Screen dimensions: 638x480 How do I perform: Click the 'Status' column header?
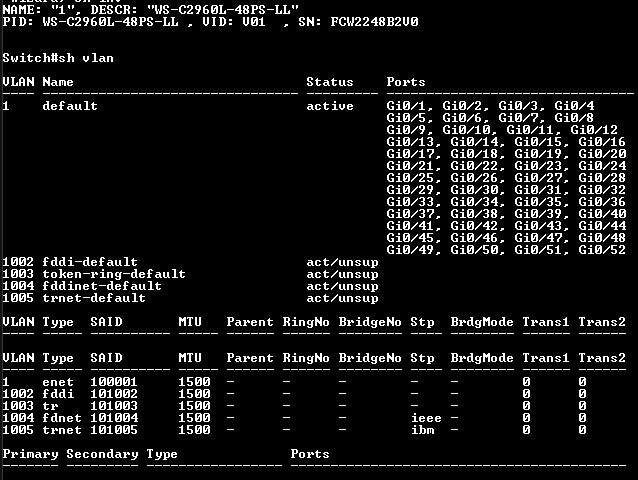330,82
